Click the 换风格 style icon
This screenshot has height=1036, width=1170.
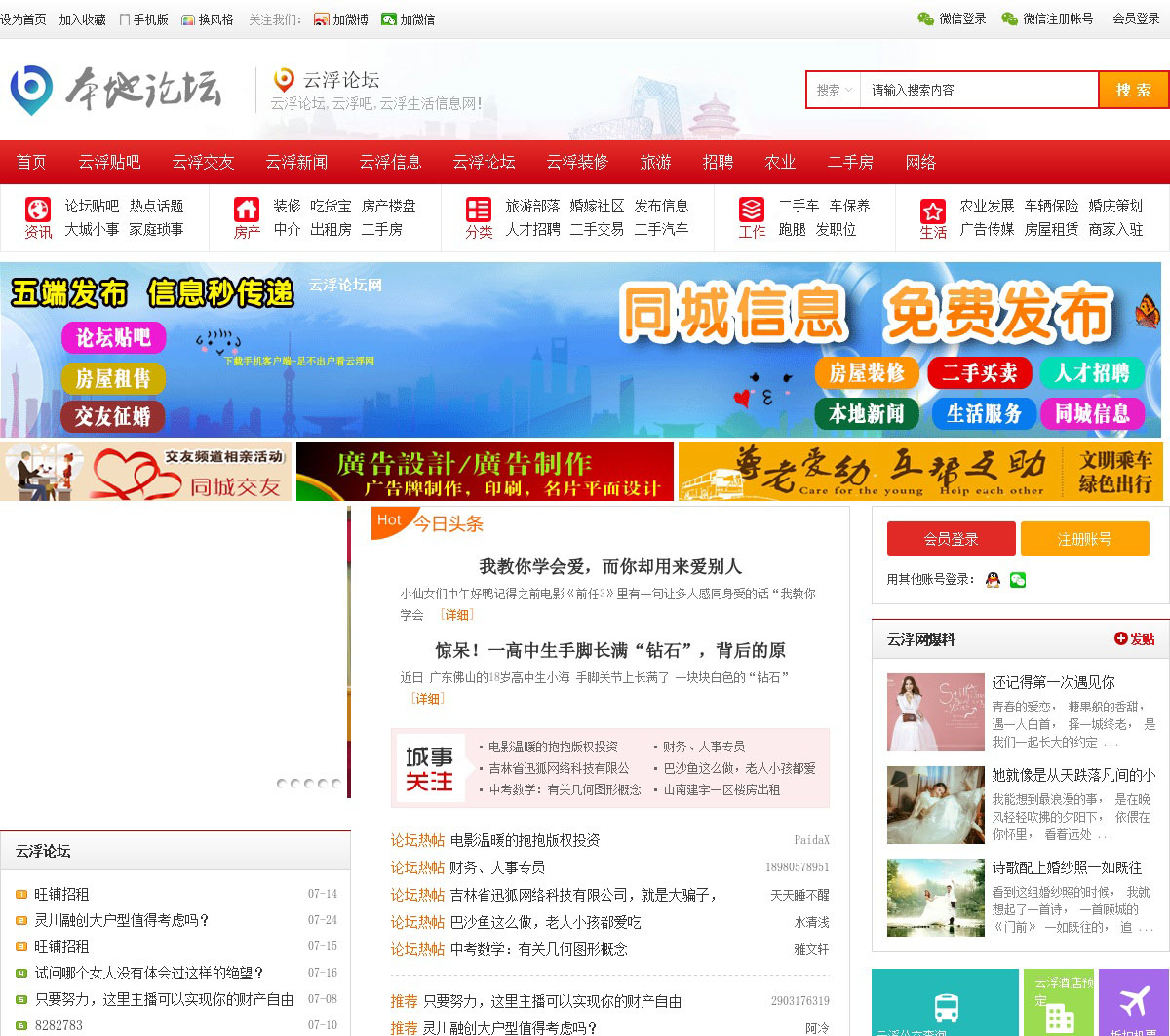[x=188, y=19]
